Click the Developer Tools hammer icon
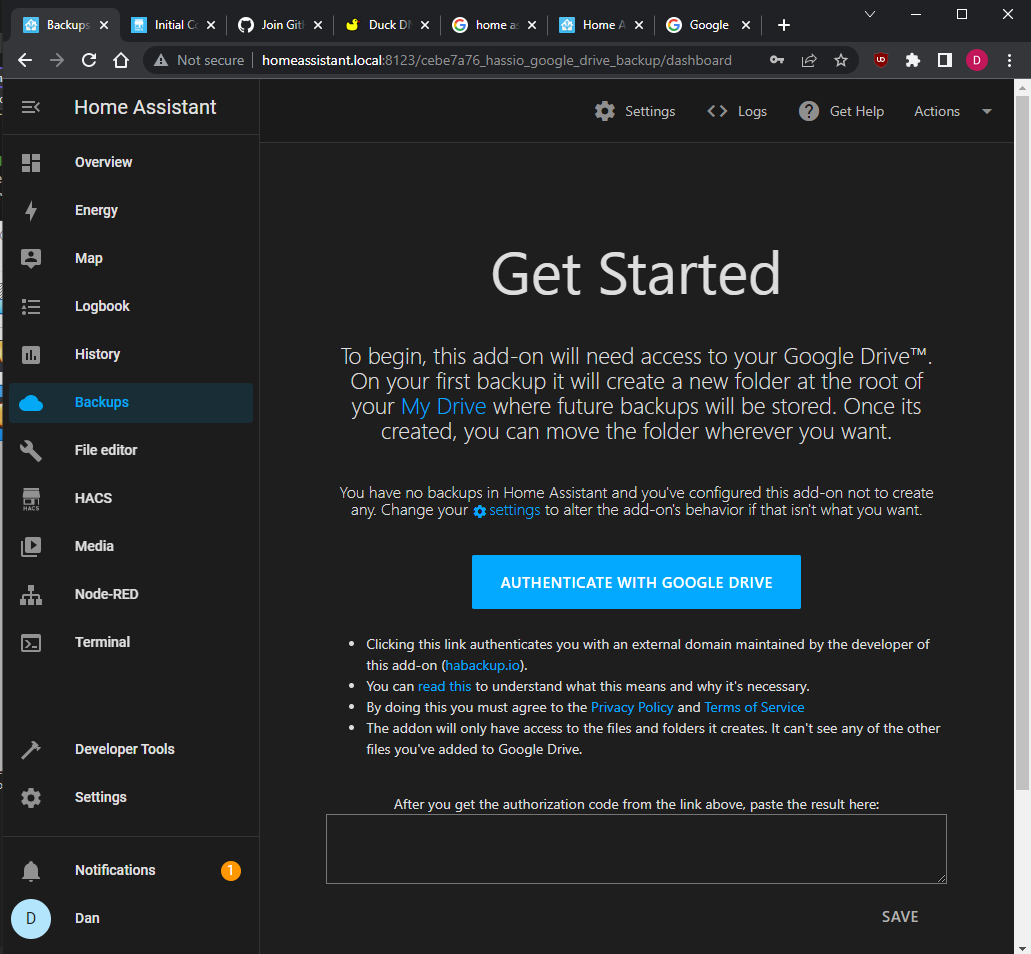Image resolution: width=1031 pixels, height=954 pixels. (31, 750)
